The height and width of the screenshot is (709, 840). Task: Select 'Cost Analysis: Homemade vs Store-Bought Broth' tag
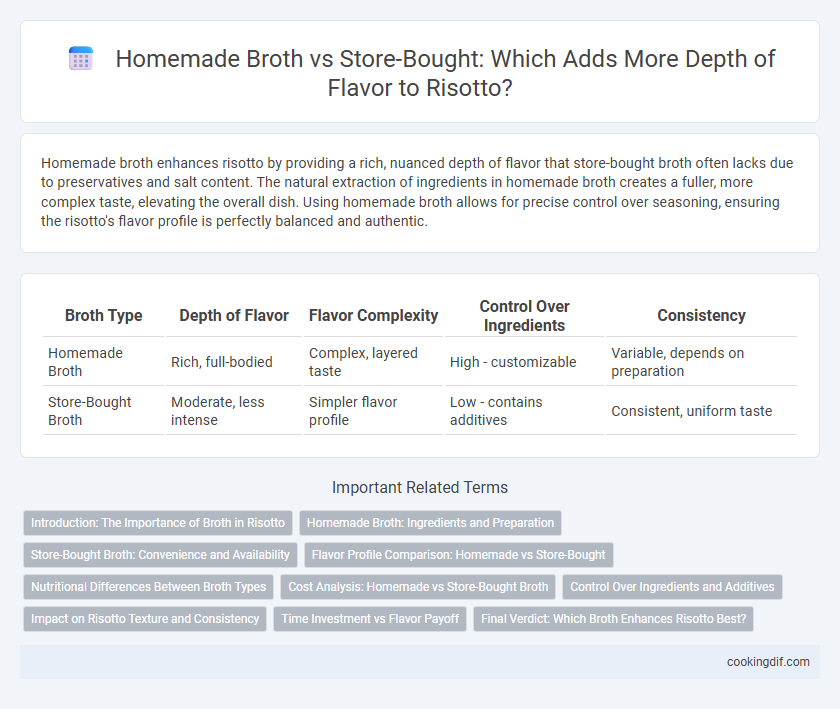(x=418, y=587)
